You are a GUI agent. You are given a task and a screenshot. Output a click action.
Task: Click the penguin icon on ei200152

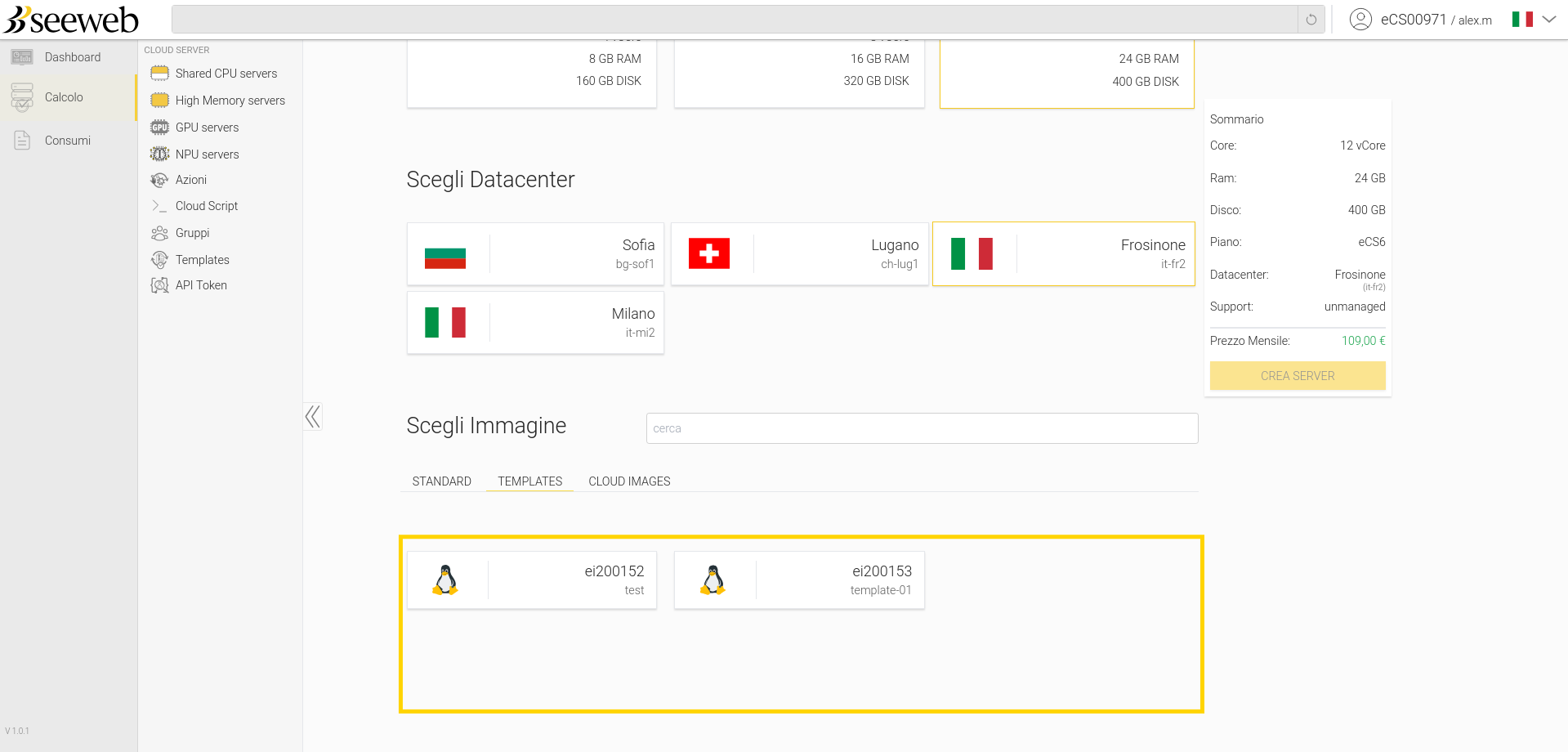[445, 580]
